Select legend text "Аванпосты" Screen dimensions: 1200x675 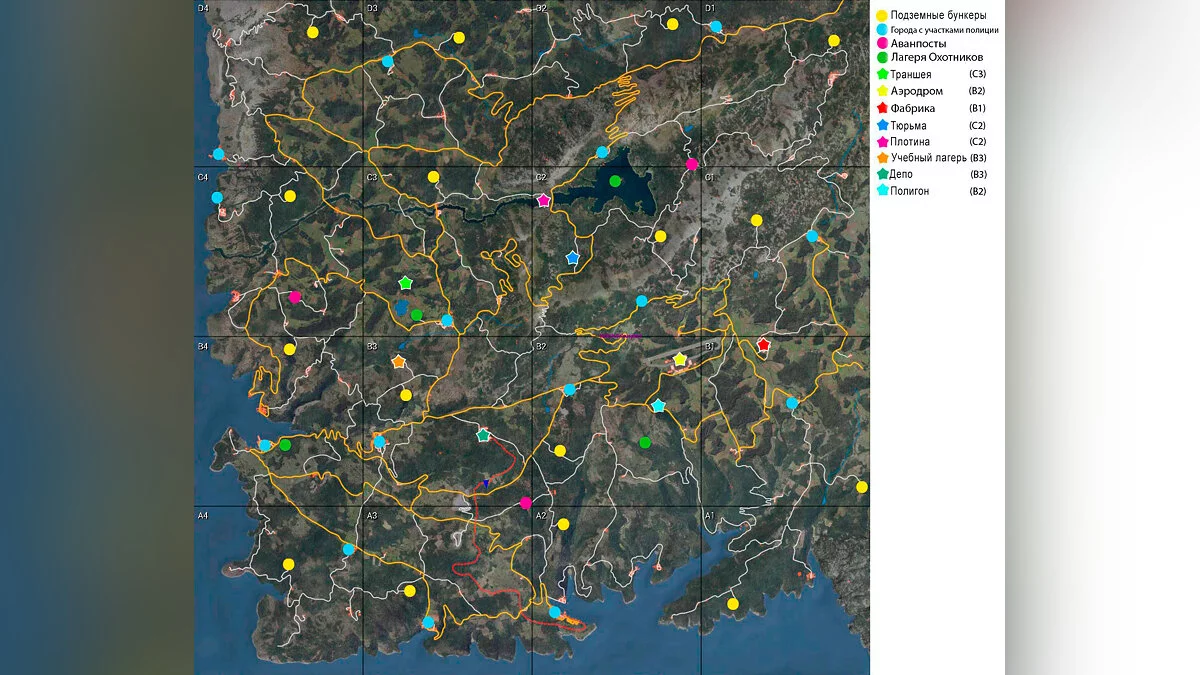(x=918, y=45)
